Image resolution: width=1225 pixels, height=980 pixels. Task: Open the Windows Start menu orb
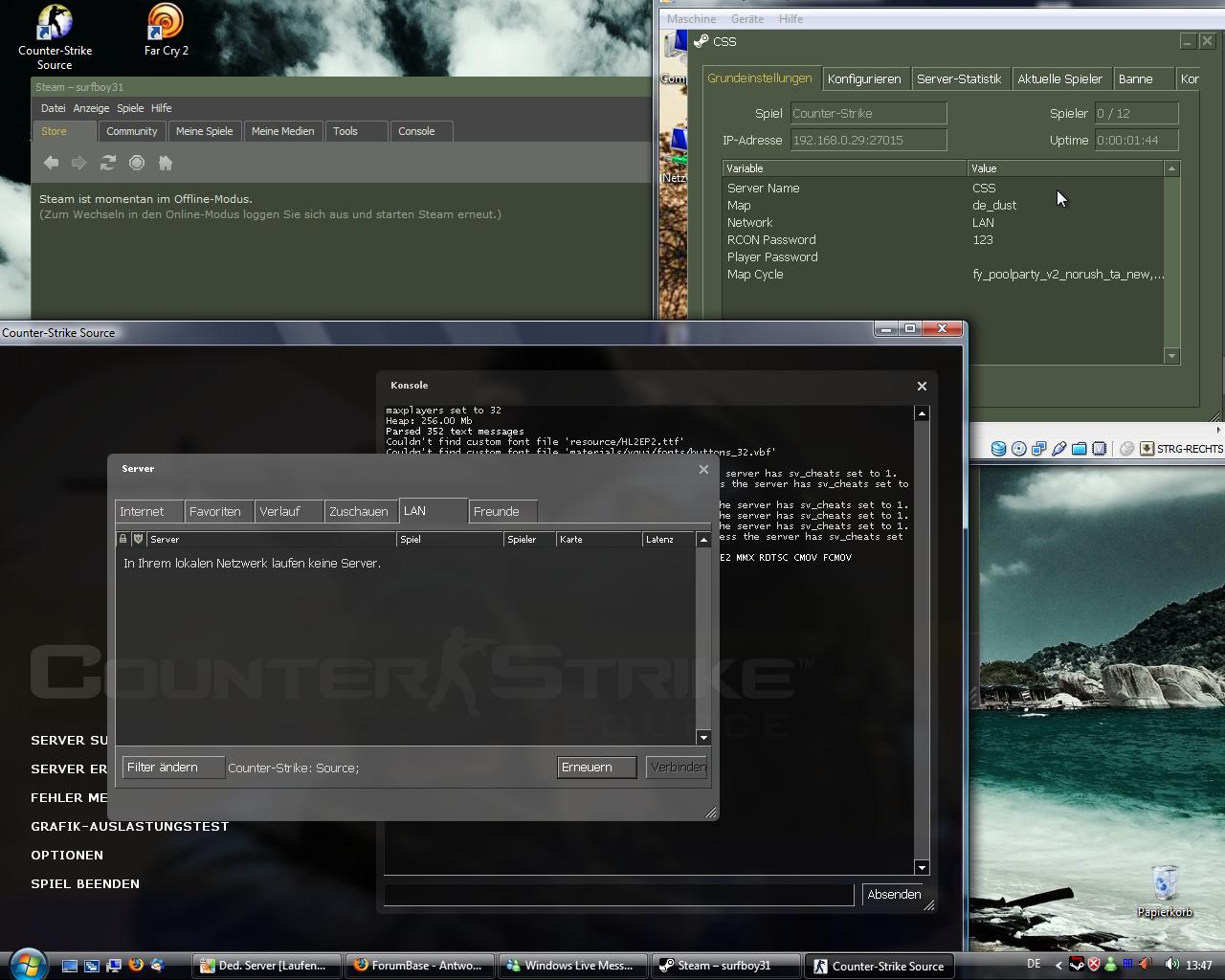tap(27, 964)
